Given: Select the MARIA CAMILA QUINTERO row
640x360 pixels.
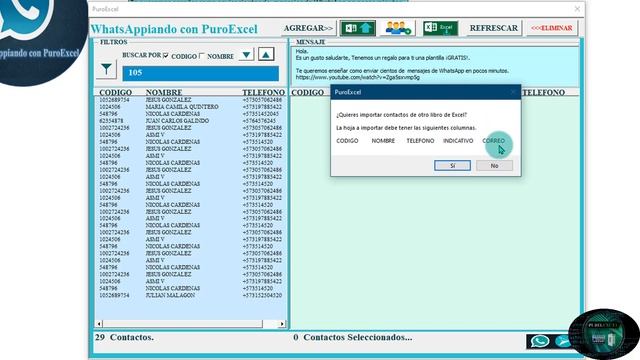Looking at the screenshot, I should (191, 107).
